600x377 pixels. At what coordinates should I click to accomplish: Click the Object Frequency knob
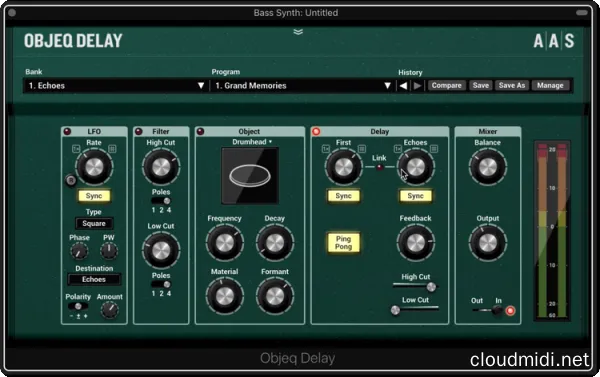(x=225, y=243)
